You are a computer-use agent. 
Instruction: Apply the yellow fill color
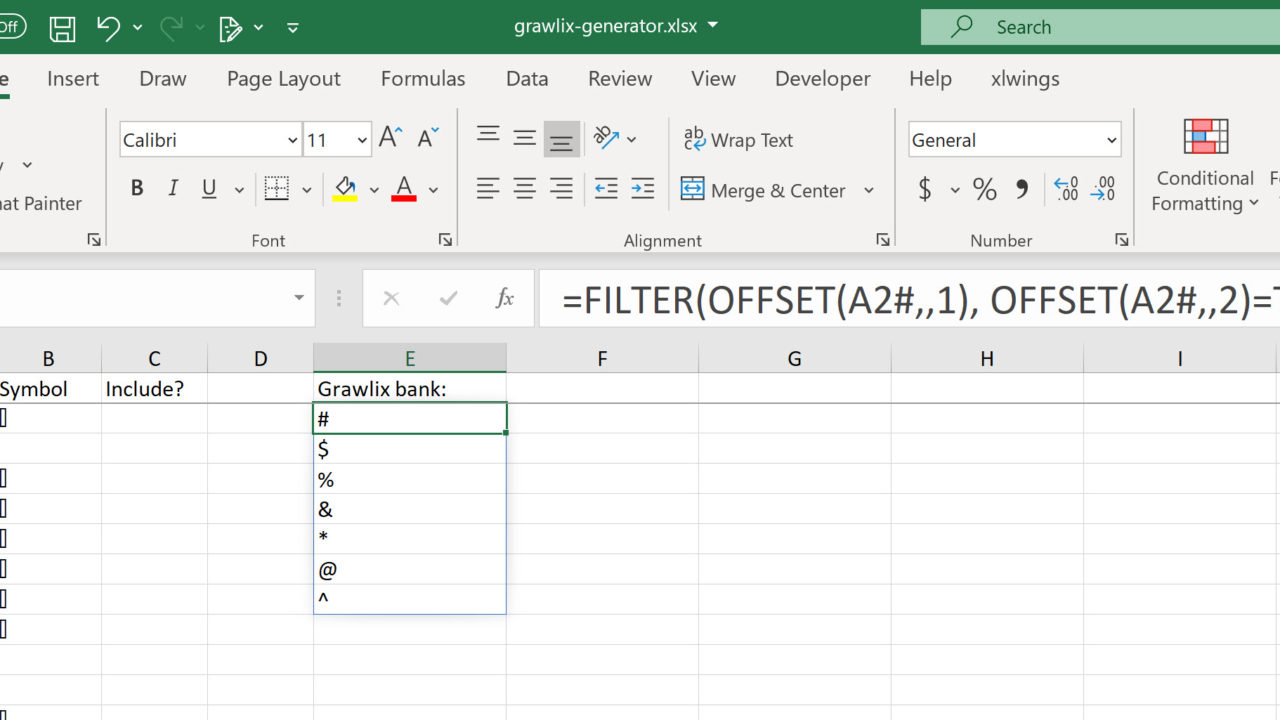[x=345, y=189]
